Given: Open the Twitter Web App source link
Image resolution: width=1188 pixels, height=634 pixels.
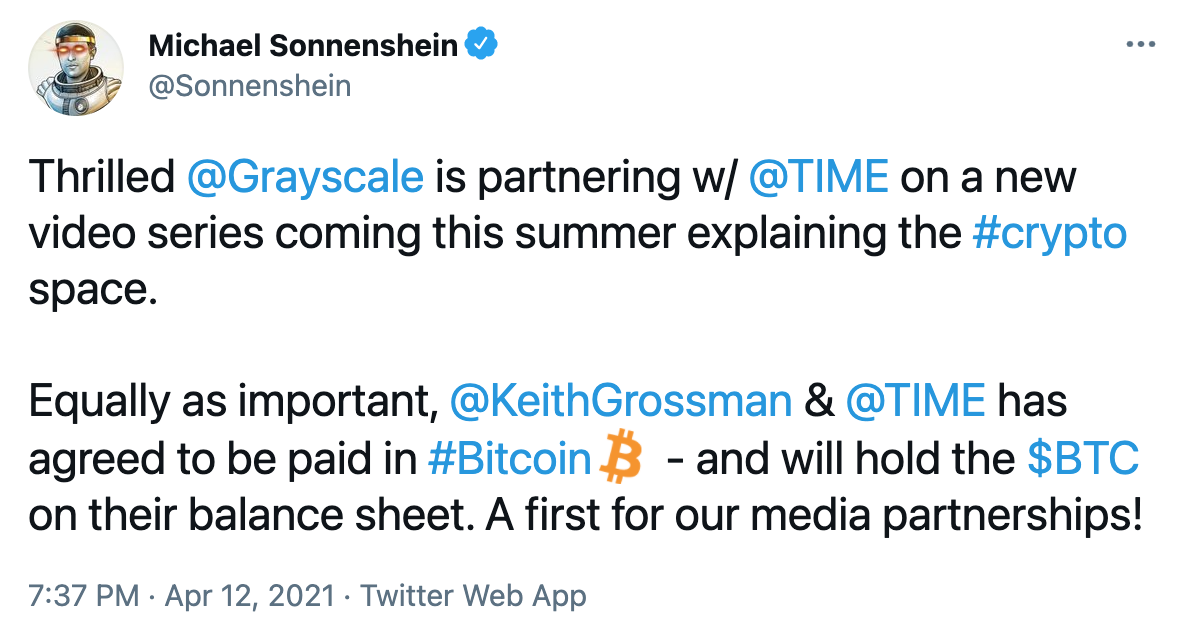Looking at the screenshot, I should point(473,596).
